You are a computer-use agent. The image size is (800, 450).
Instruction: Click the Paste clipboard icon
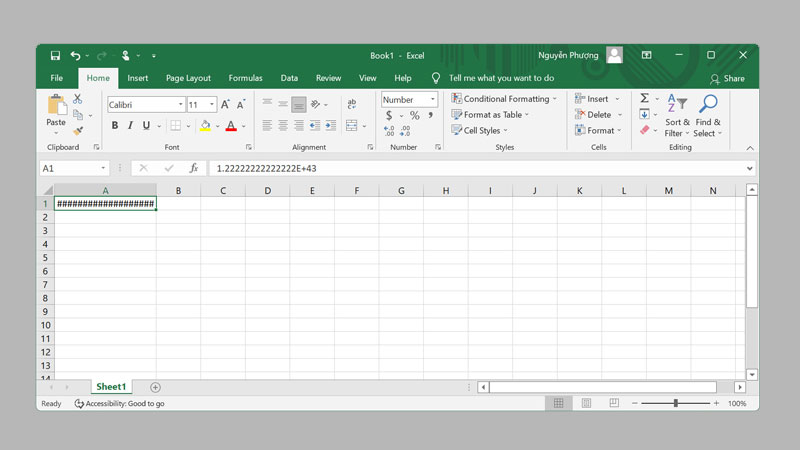[x=56, y=105]
